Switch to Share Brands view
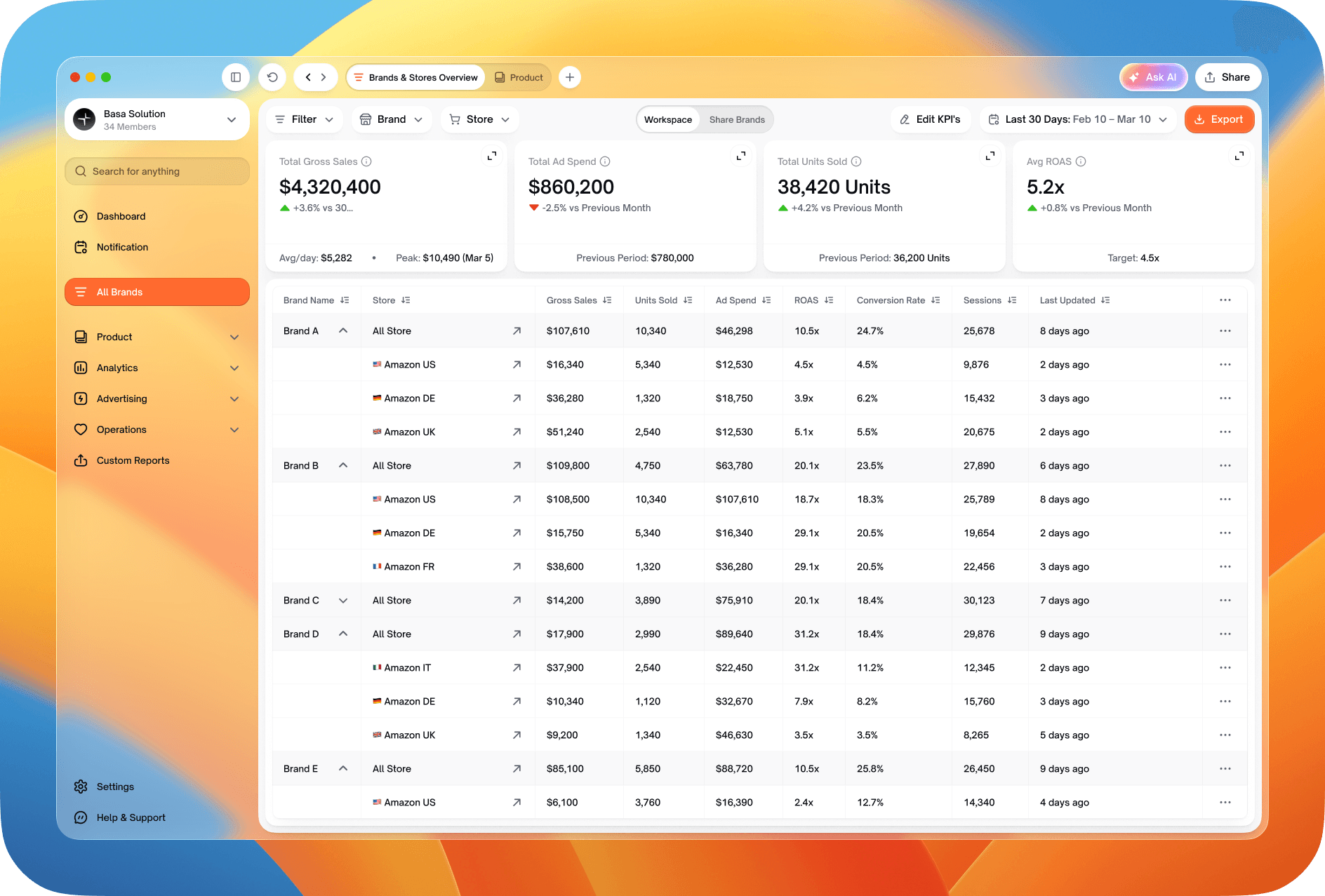This screenshot has width=1325, height=896. [737, 119]
